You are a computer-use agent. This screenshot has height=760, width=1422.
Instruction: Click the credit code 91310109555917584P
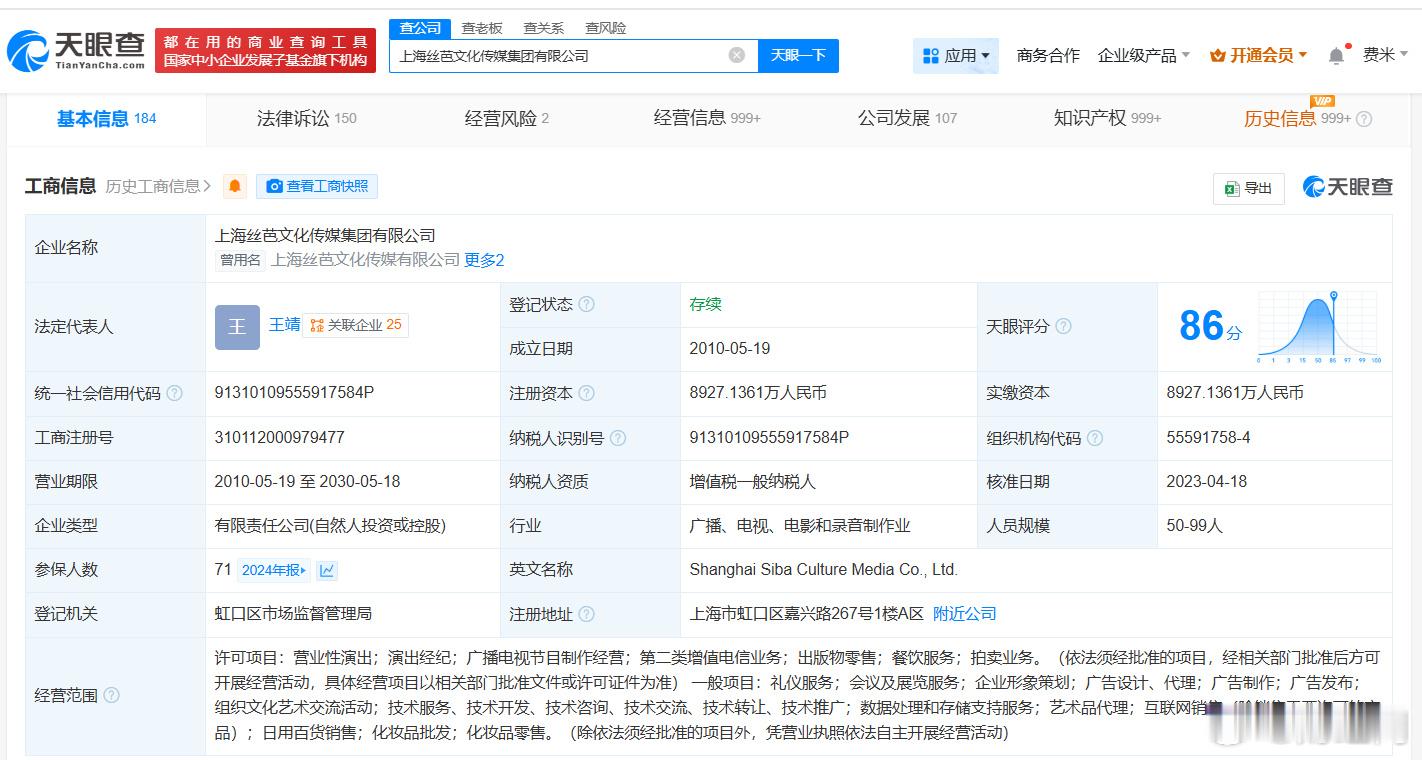point(294,393)
